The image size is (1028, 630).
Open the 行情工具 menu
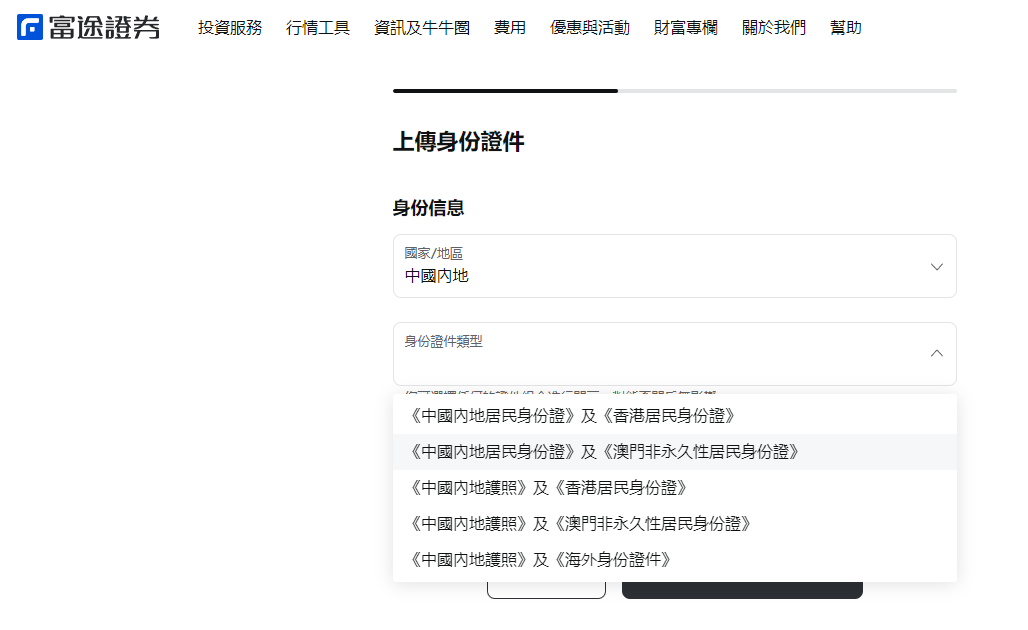pyautogui.click(x=318, y=28)
